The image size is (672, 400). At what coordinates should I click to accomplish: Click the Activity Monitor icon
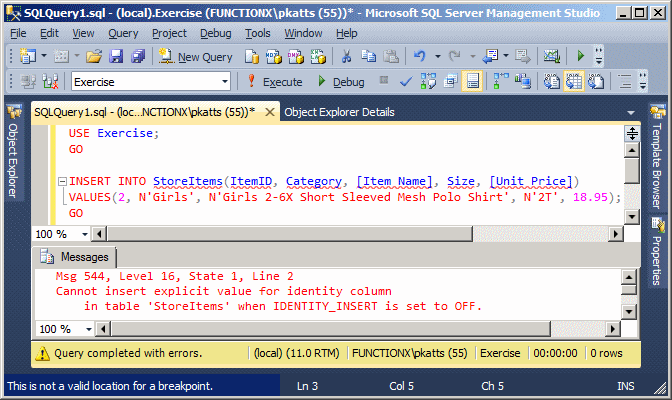coord(552,56)
